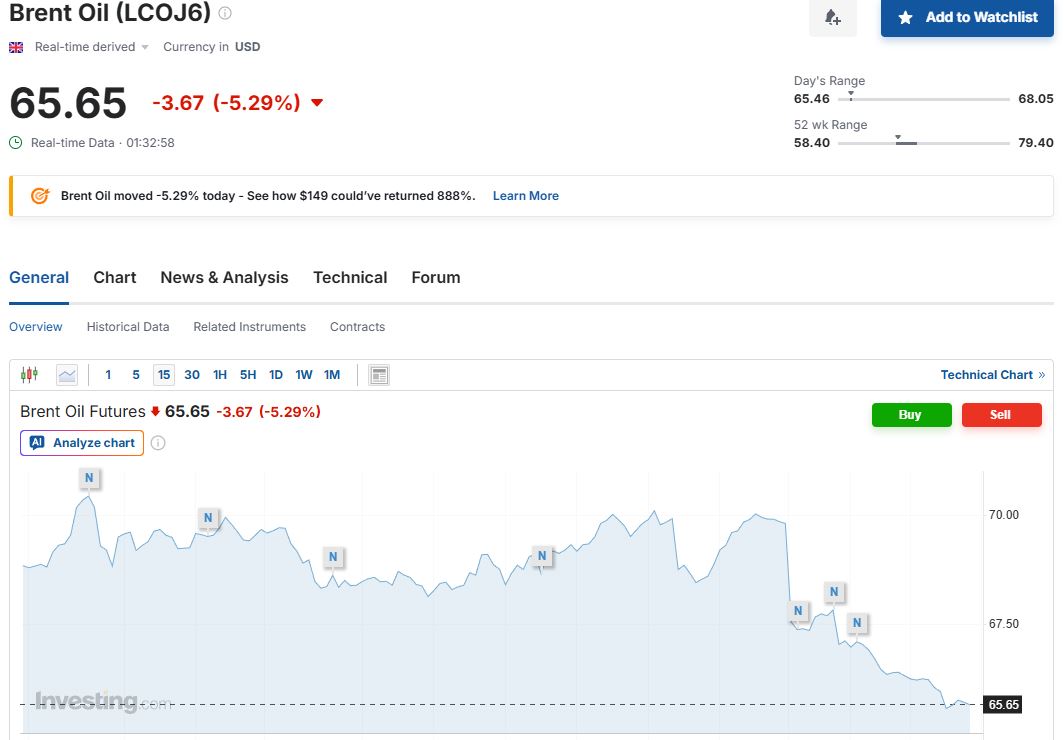Image resolution: width=1064 pixels, height=740 pixels.
Task: Click the 52 wk Range slider bar
Action: [x=923, y=143]
